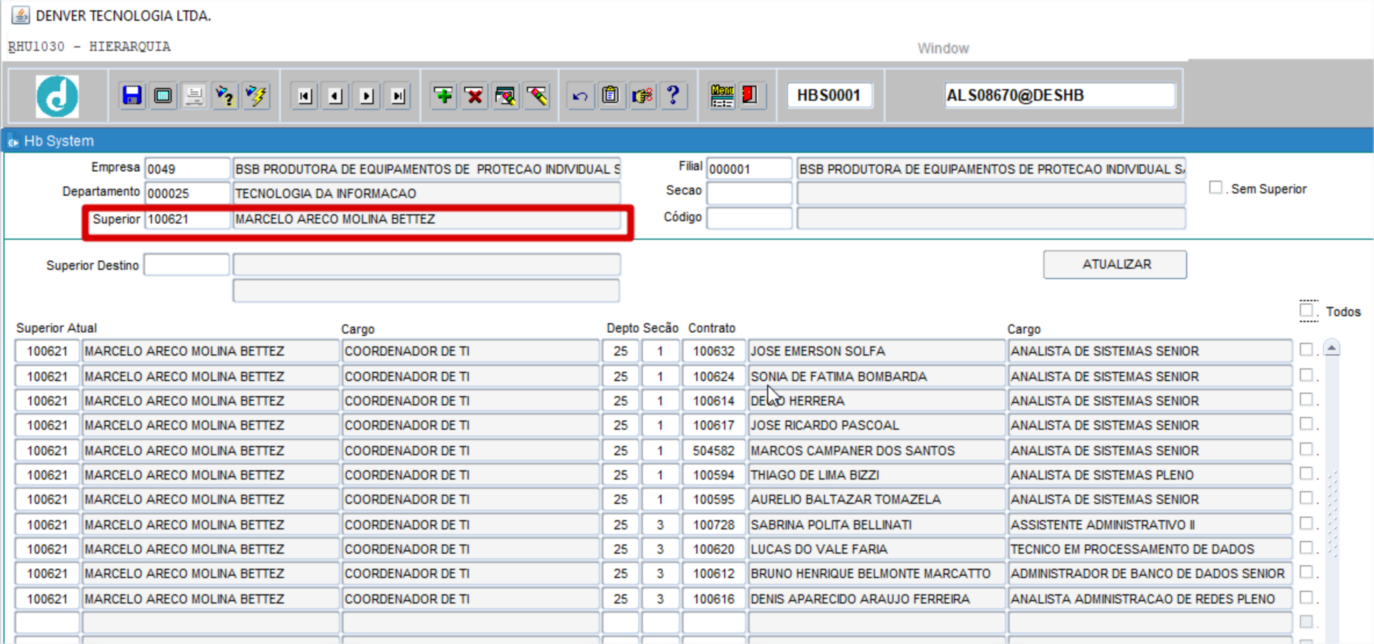Tick the Todos checkbox
This screenshot has width=1374, height=644.
1308,310
